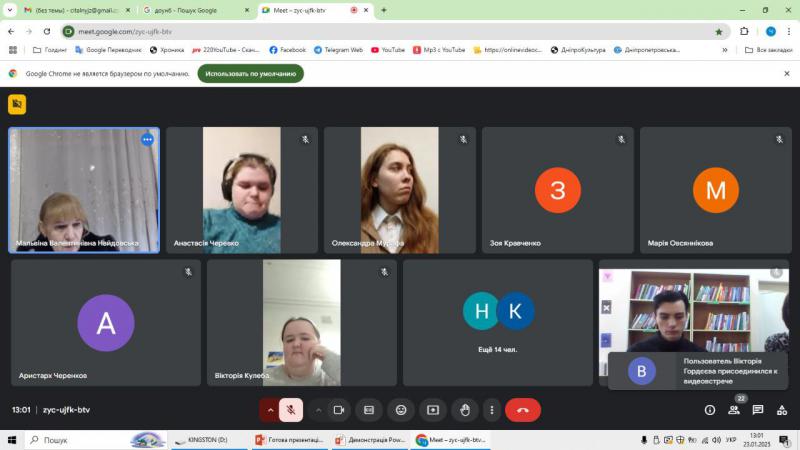
Task: Dismiss the default browser infobar
Action: click(787, 73)
